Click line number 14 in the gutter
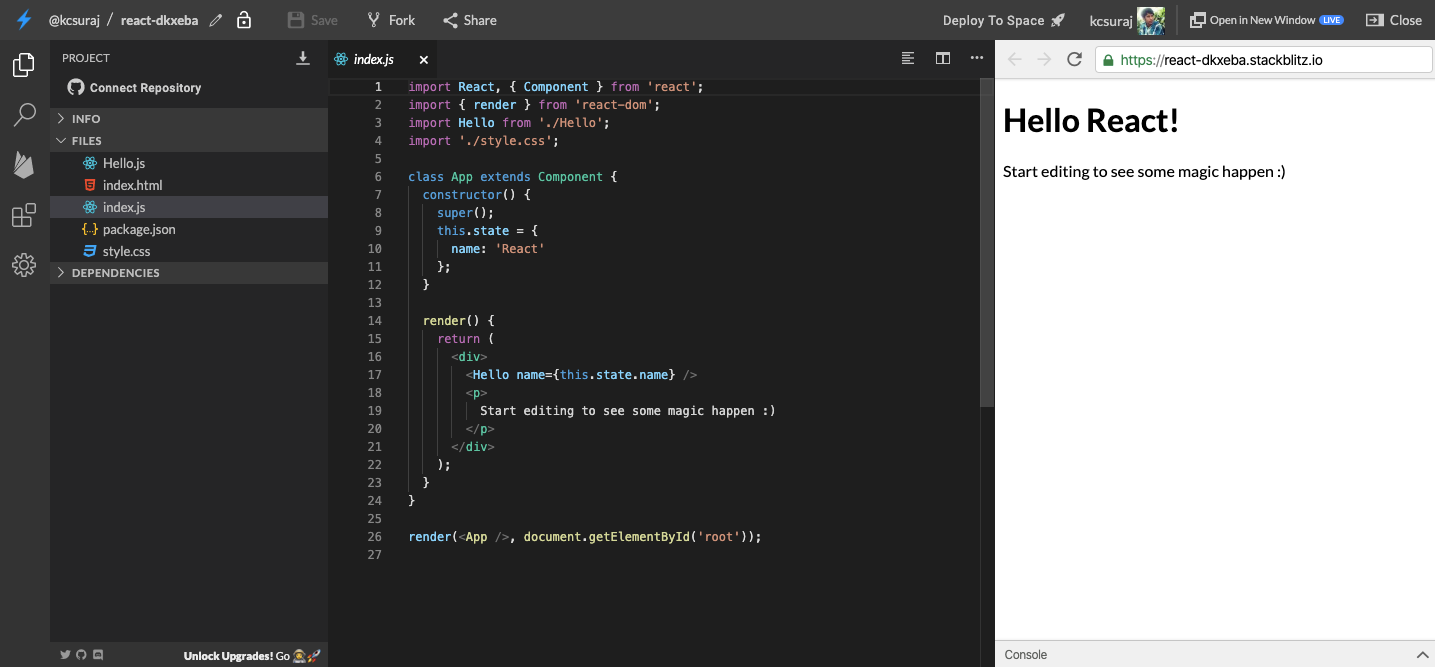The height and width of the screenshot is (667, 1435). 375,321
